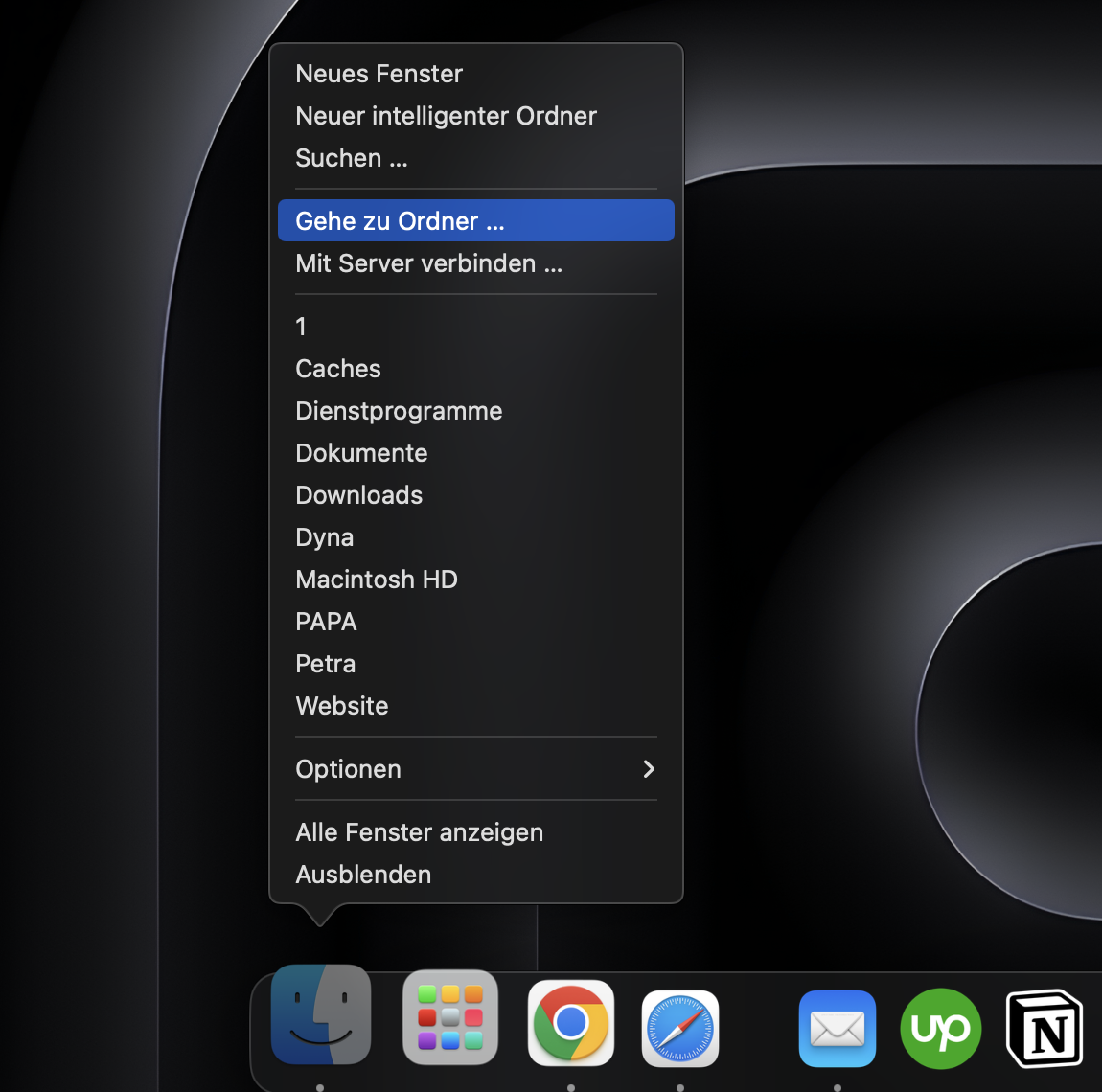Launch the Upwork app from the Dock
The width and height of the screenshot is (1102, 1092).
pos(940,1028)
